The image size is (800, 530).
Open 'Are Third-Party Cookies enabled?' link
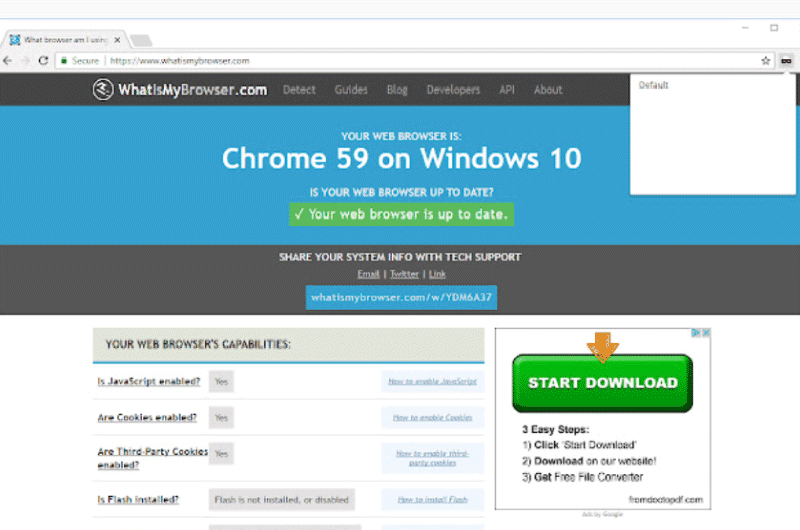(153, 458)
